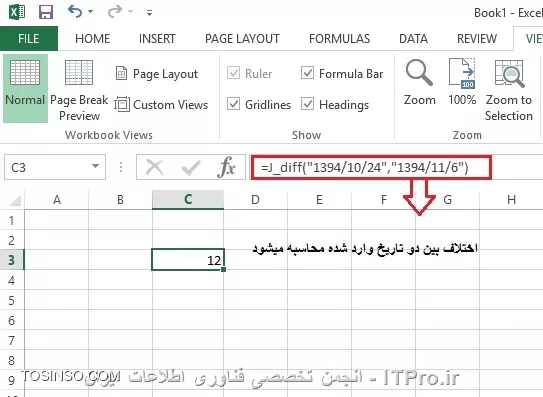Select column H header
The width and height of the screenshot is (543, 397).
[511, 200]
